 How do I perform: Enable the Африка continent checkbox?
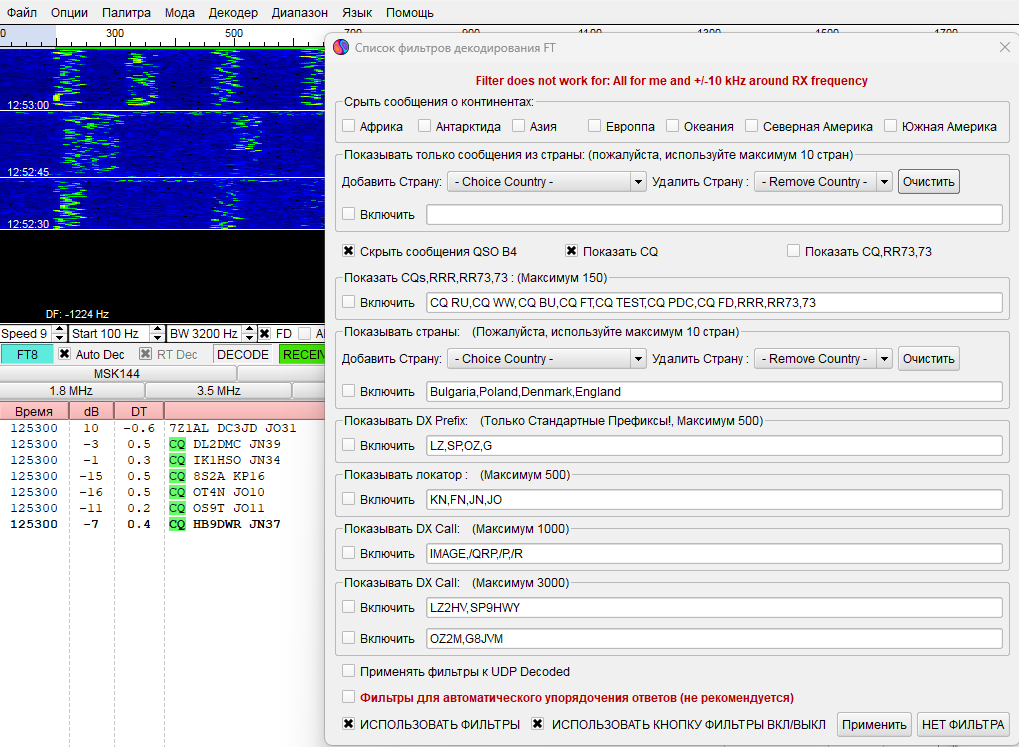(x=349, y=127)
